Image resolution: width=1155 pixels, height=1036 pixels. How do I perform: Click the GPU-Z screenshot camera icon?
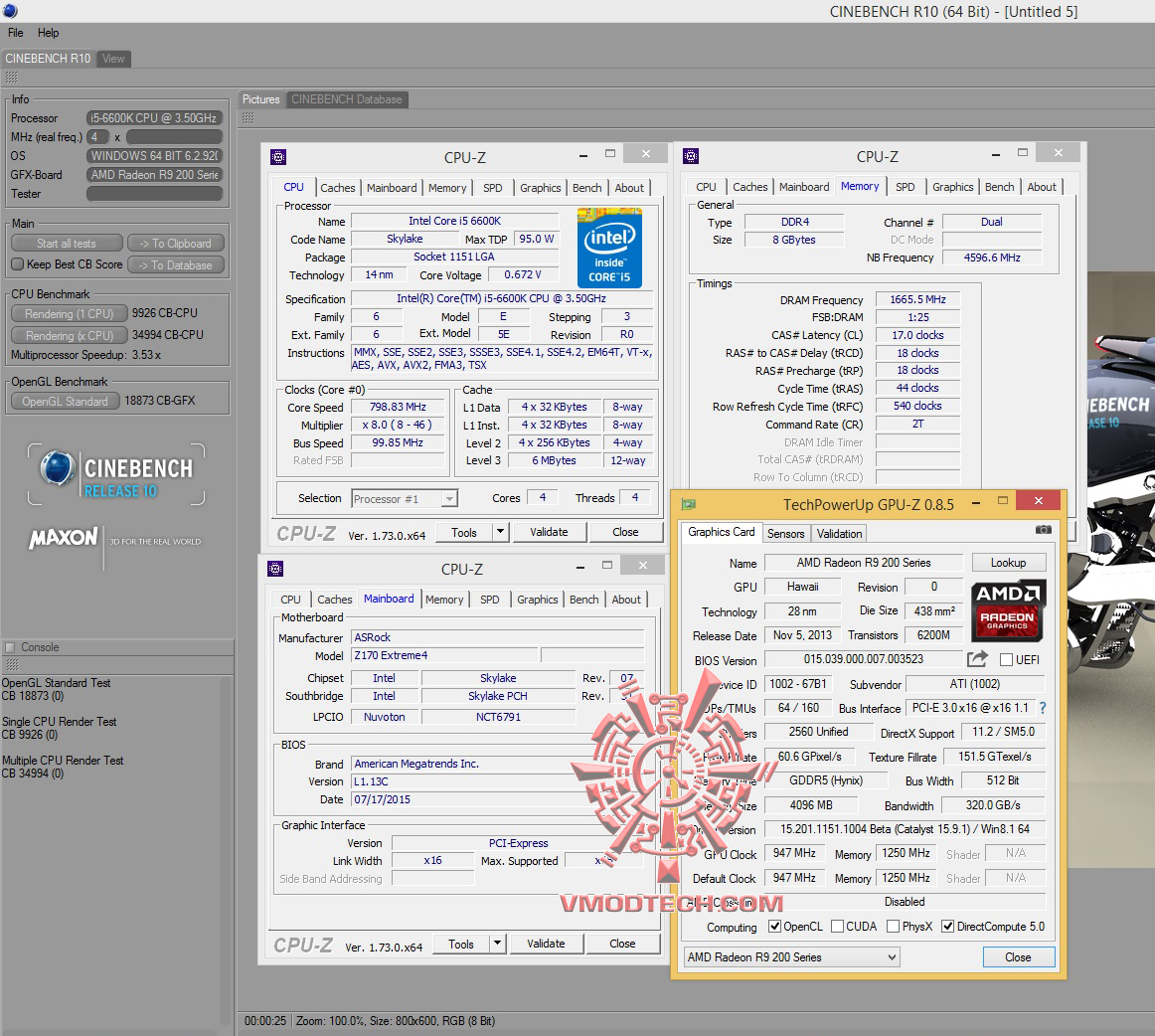point(1043,531)
